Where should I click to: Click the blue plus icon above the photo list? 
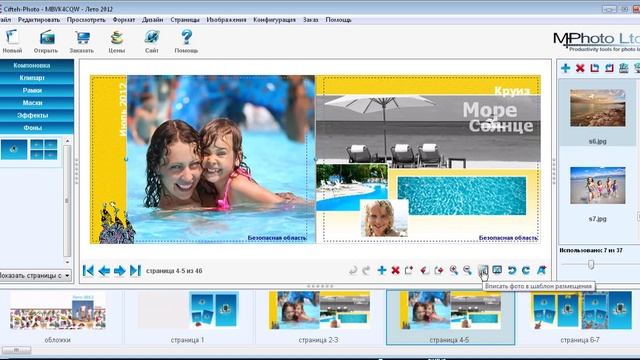pos(565,68)
